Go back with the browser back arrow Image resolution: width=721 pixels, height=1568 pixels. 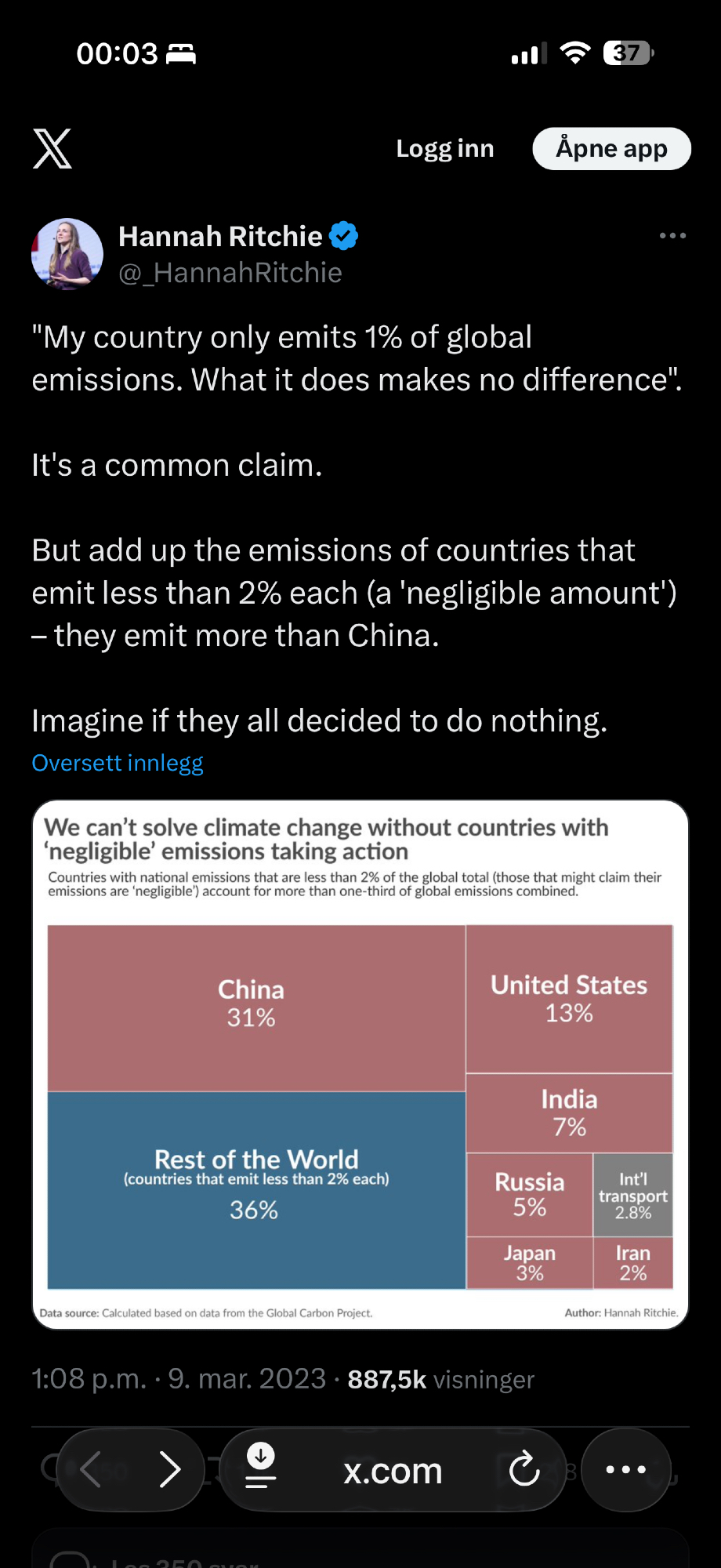point(91,1469)
